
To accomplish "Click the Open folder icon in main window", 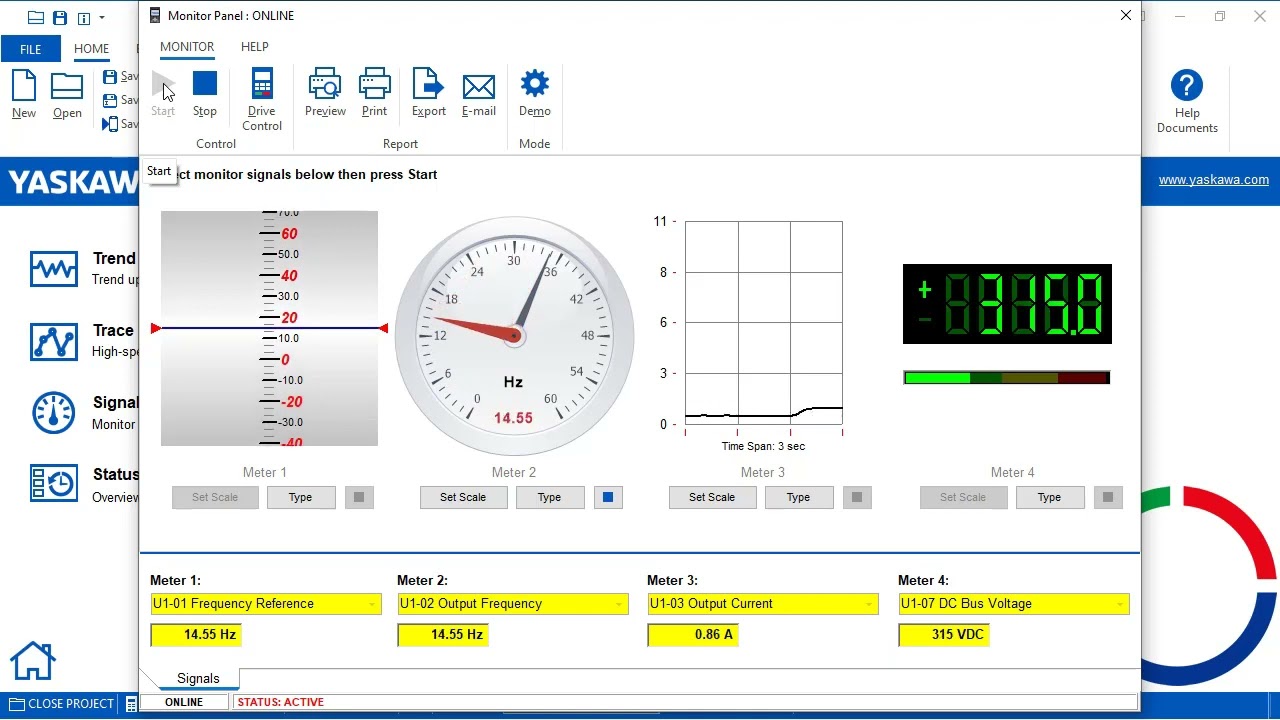I will tap(67, 87).
